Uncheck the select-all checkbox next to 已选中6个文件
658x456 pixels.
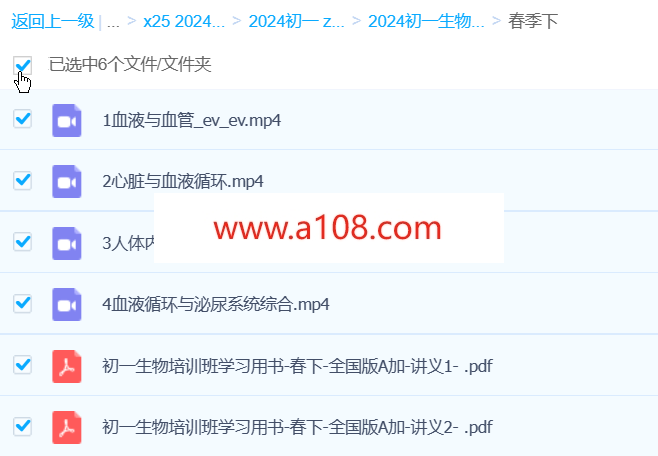click(x=22, y=65)
